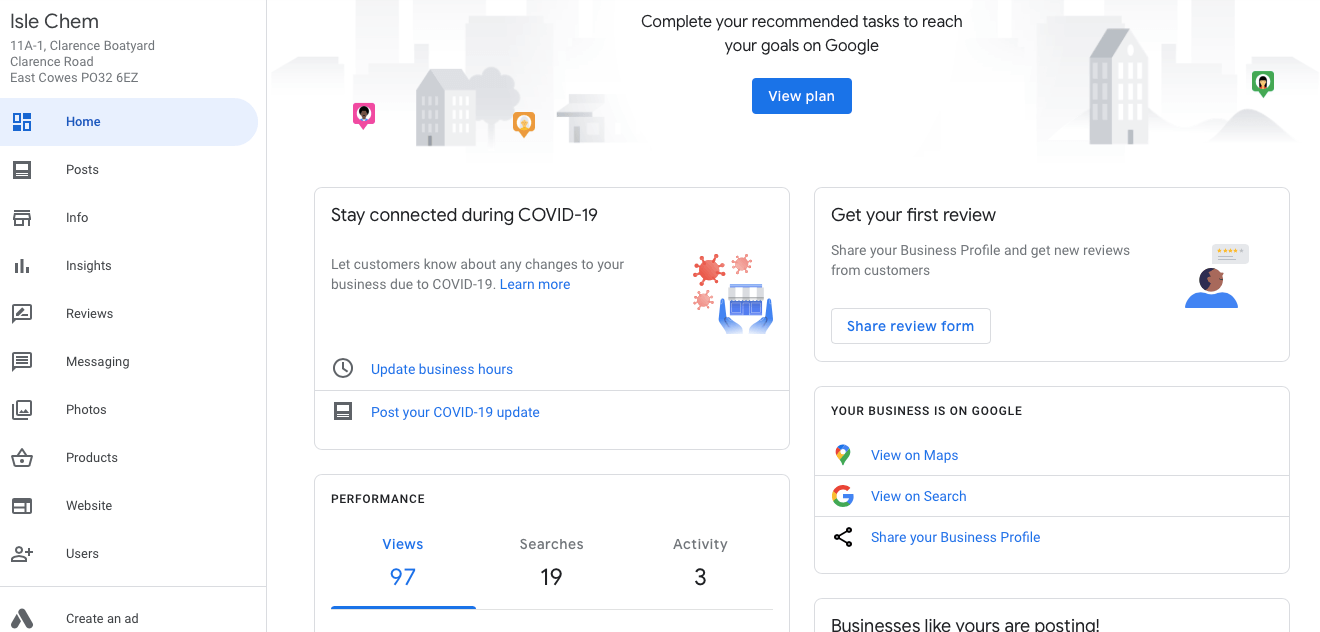Viewport: 1320px width, 632px height.
Task: Open Create an ad
Action: coord(101,618)
